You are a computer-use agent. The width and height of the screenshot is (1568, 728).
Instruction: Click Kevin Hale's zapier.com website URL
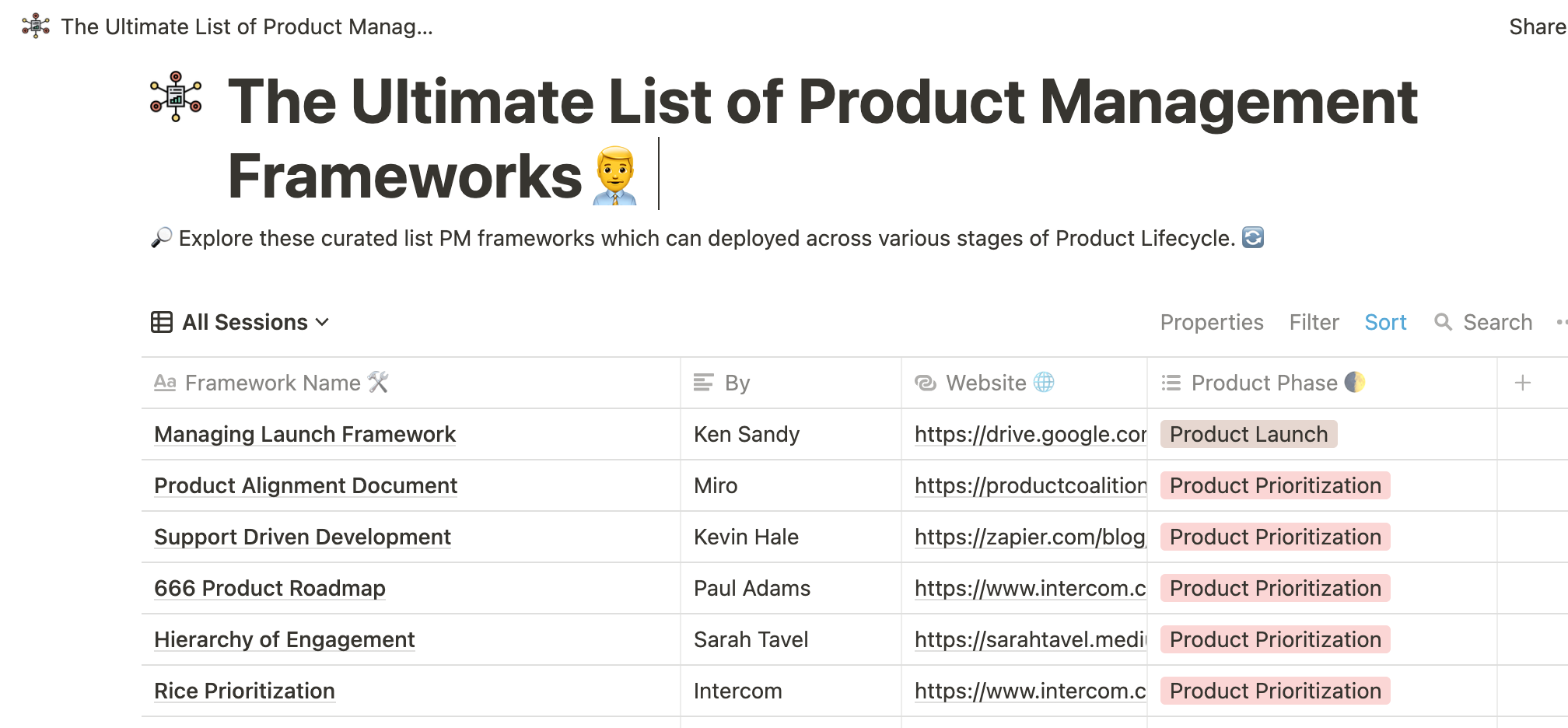[x=1030, y=537]
